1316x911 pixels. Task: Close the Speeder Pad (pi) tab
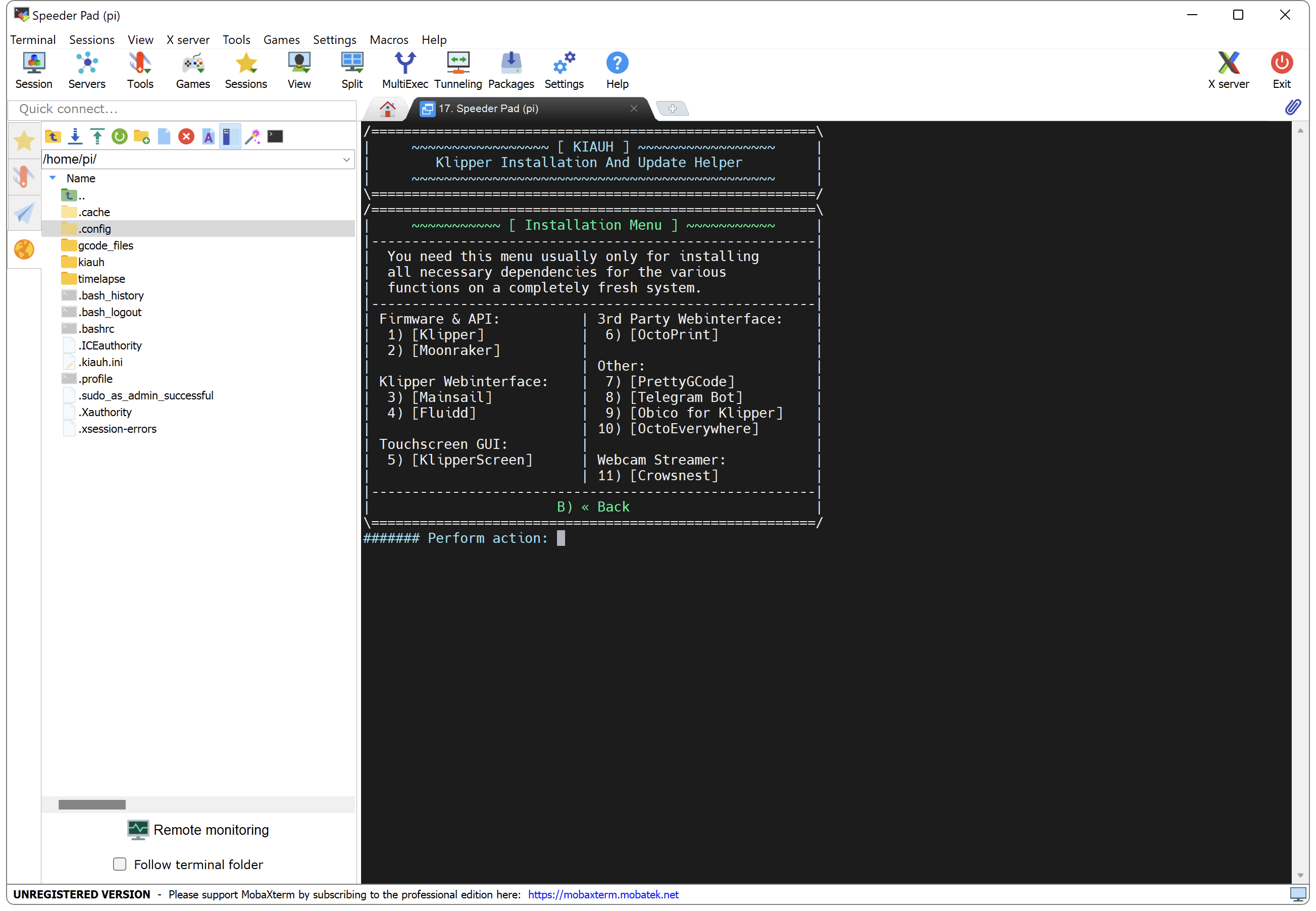pyautogui.click(x=633, y=109)
